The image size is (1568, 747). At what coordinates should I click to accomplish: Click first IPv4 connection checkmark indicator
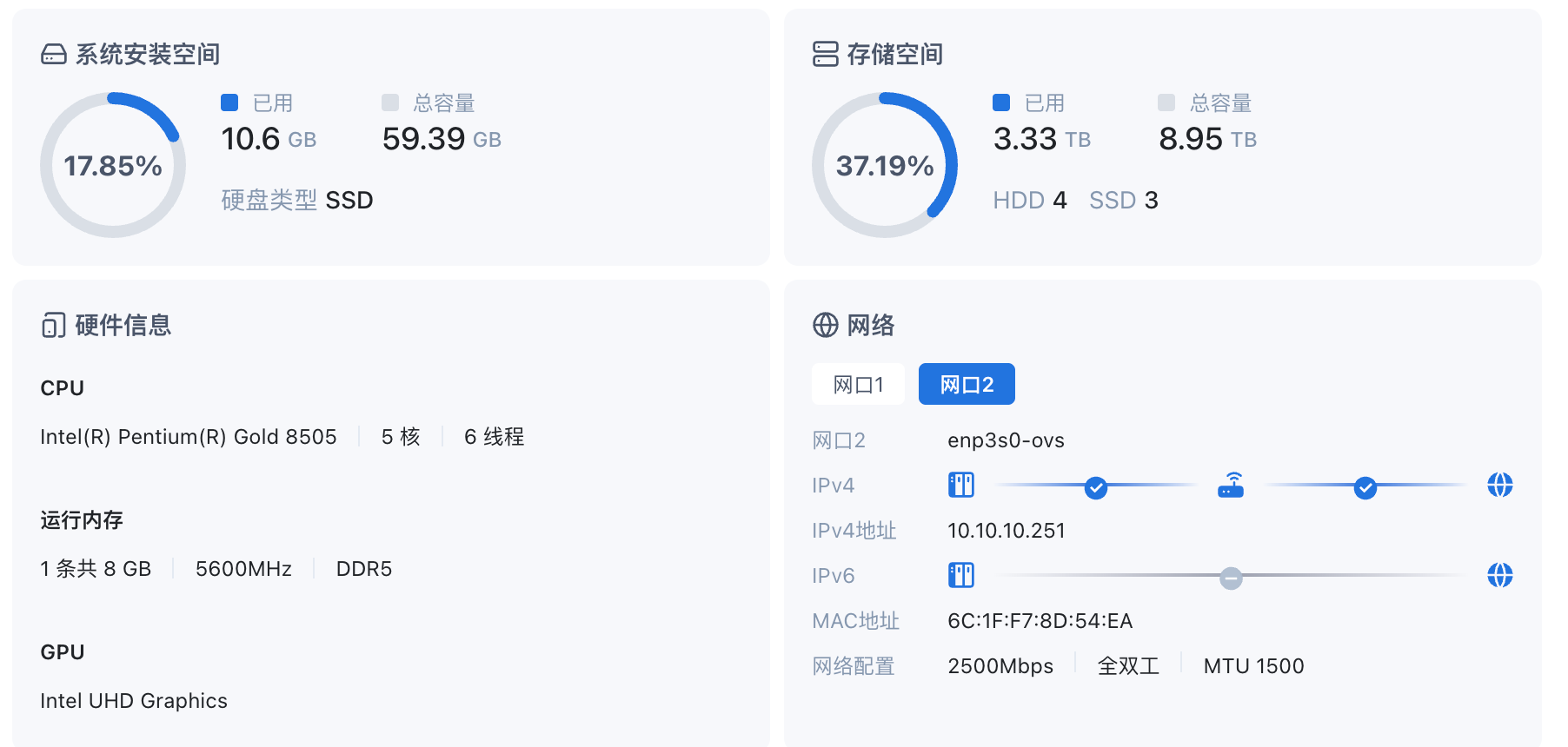(x=1096, y=488)
